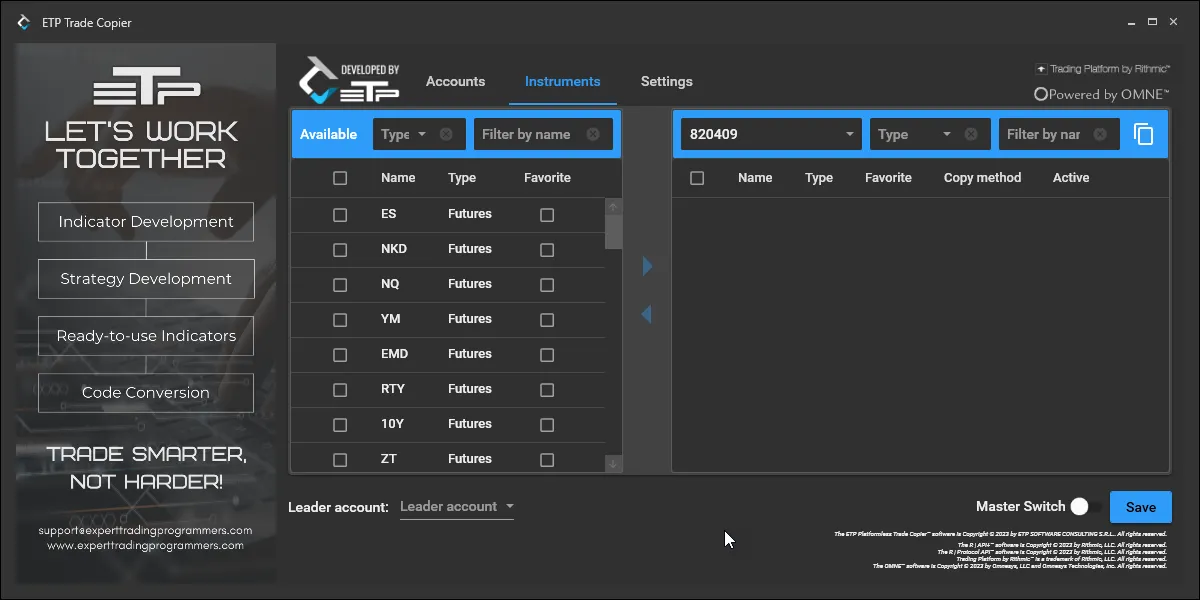Click the instruments list scrollbar thumb
The height and width of the screenshot is (600, 1200).
614,232
